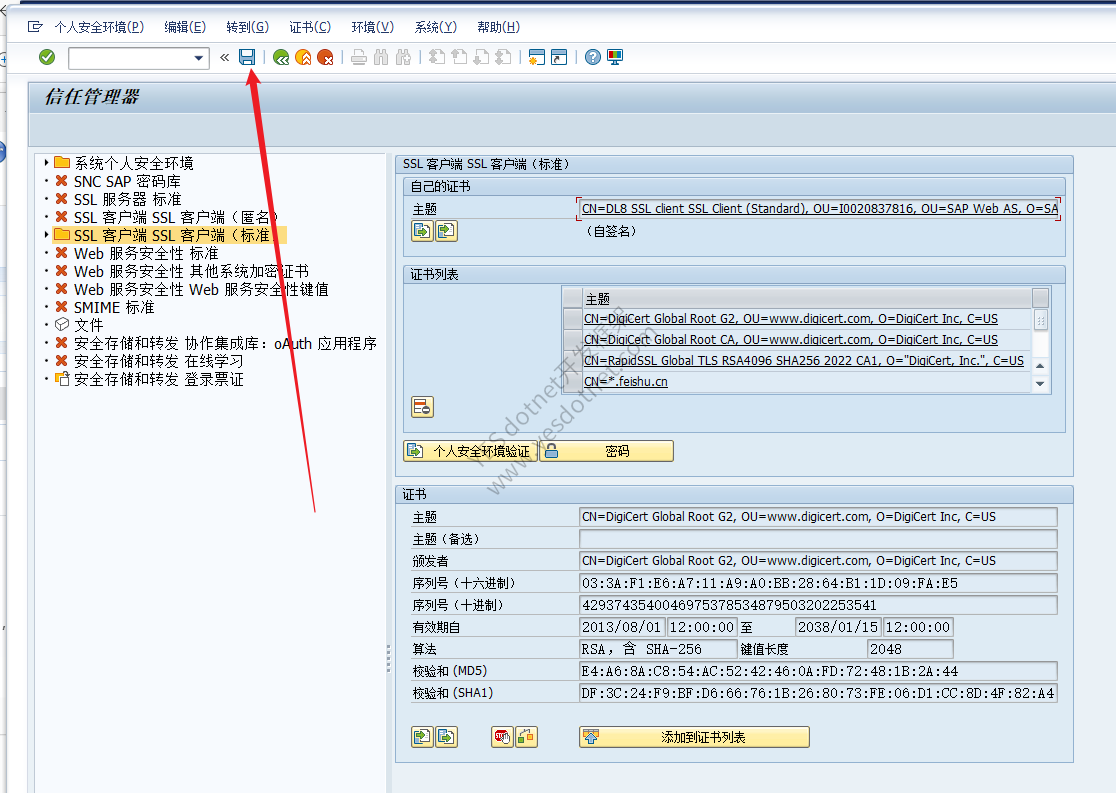Click the green Back navigation icon
The width and height of the screenshot is (1116, 793).
(x=280, y=57)
